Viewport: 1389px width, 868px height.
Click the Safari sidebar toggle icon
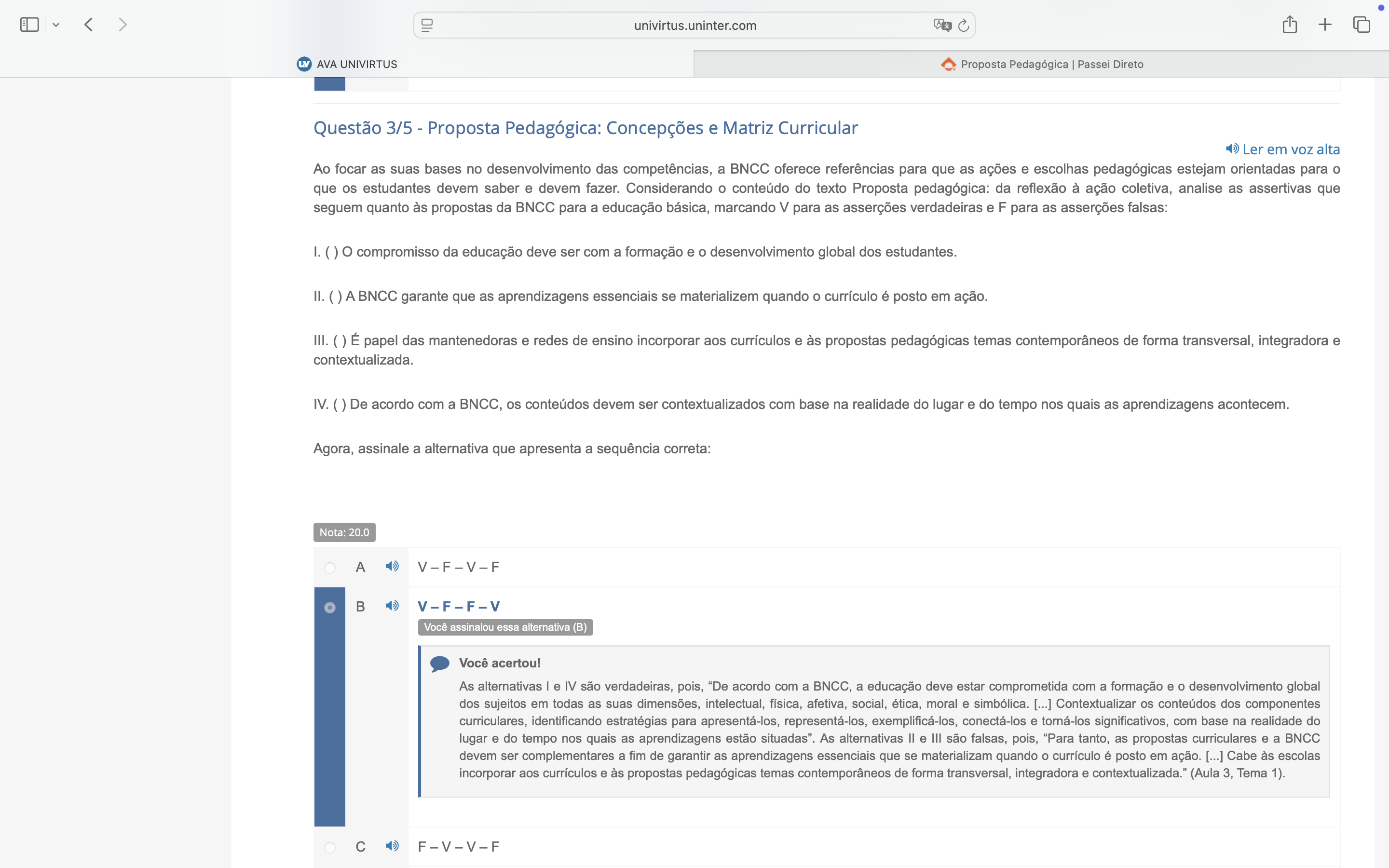point(29,25)
